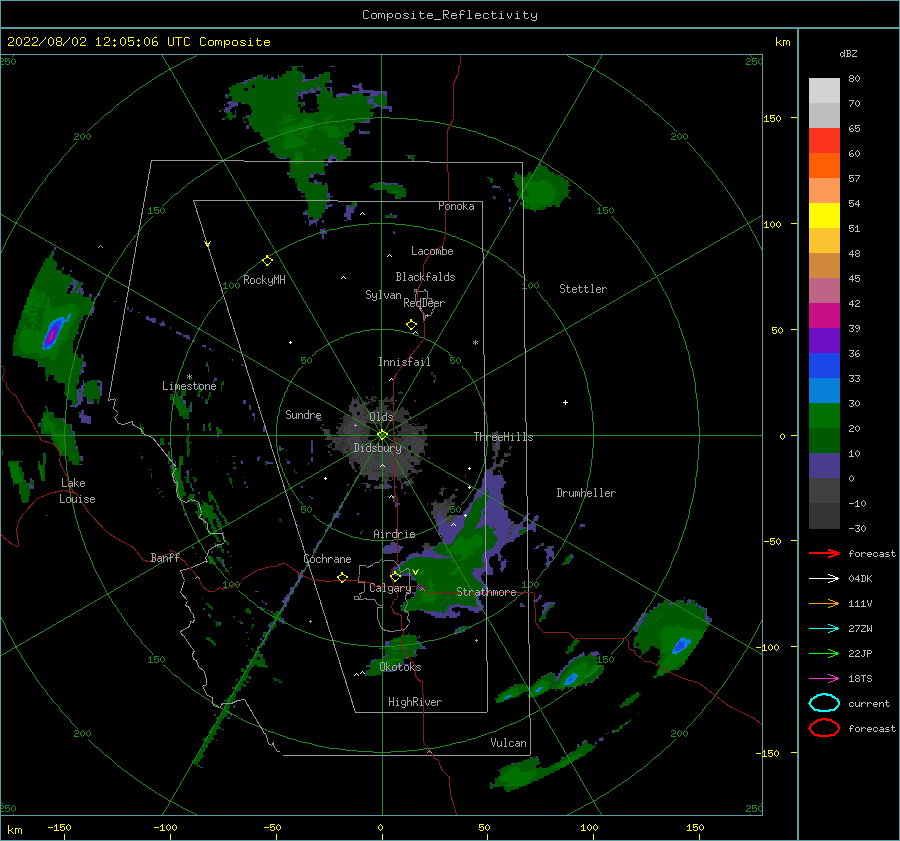Image resolution: width=900 pixels, height=841 pixels.
Task: Click the cyan current ellipse legend icon
Action: point(824,703)
